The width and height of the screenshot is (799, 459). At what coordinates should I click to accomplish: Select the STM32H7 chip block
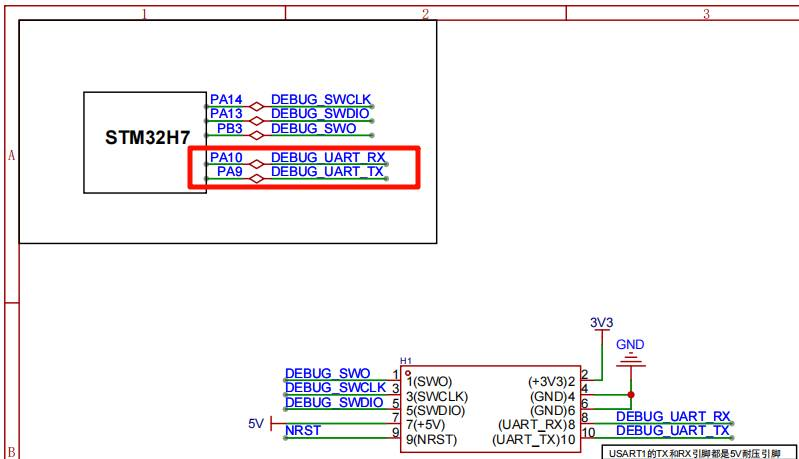[x=145, y=143]
